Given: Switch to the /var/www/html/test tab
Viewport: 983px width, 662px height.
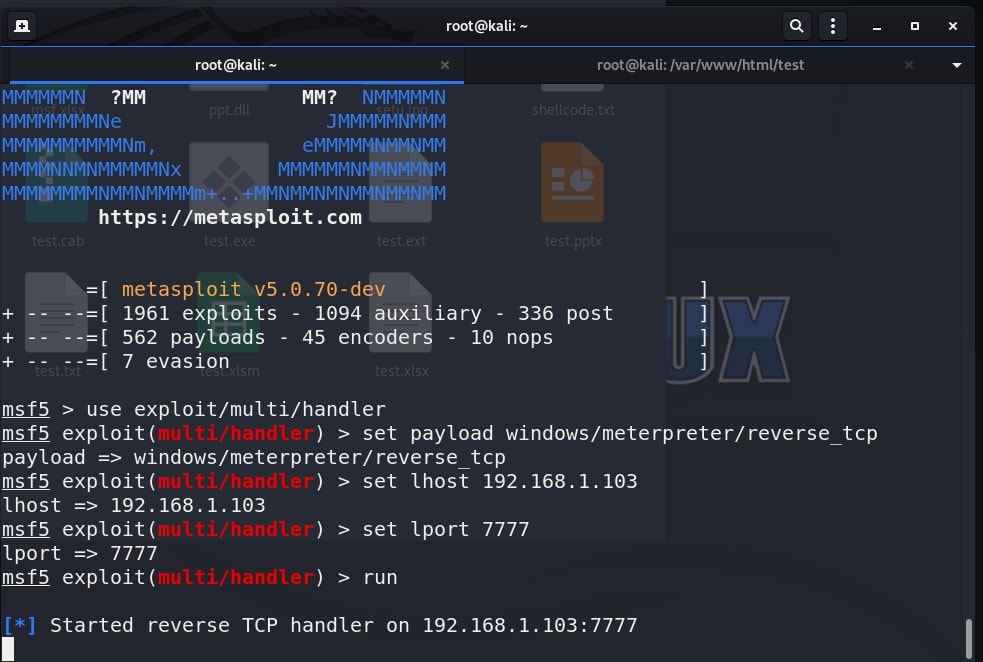Looking at the screenshot, I should click(700, 65).
